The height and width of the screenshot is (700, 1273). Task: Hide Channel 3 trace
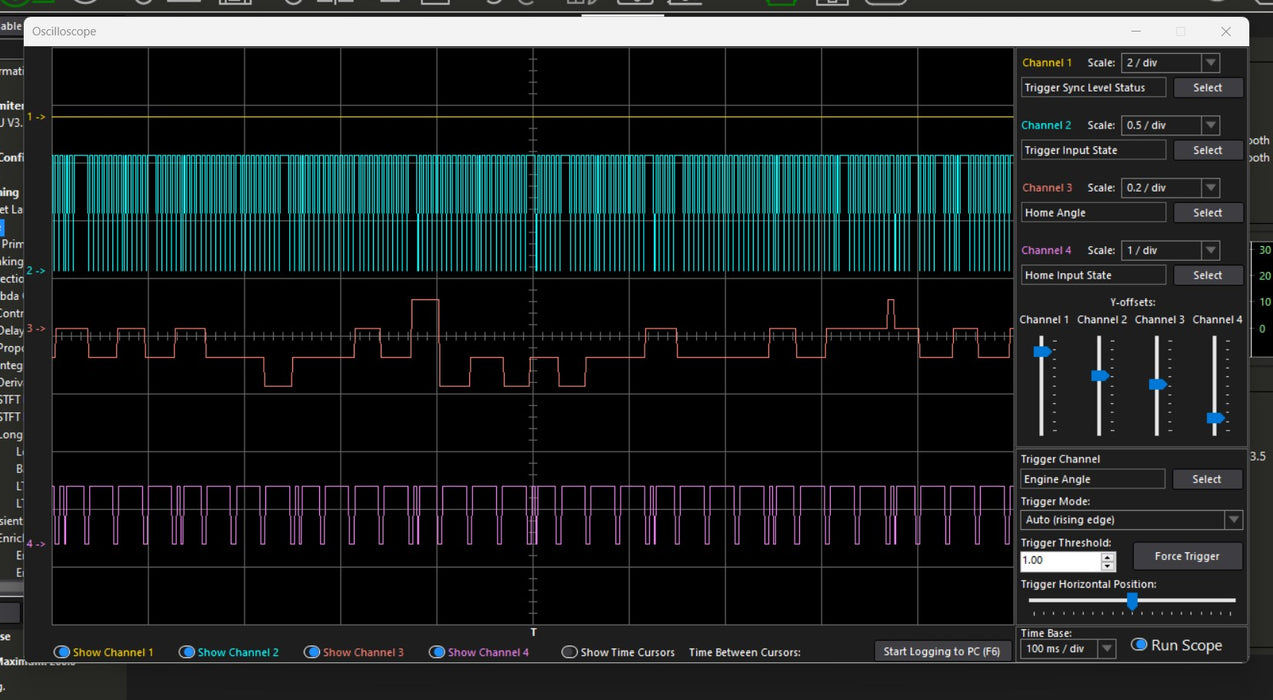(x=312, y=652)
